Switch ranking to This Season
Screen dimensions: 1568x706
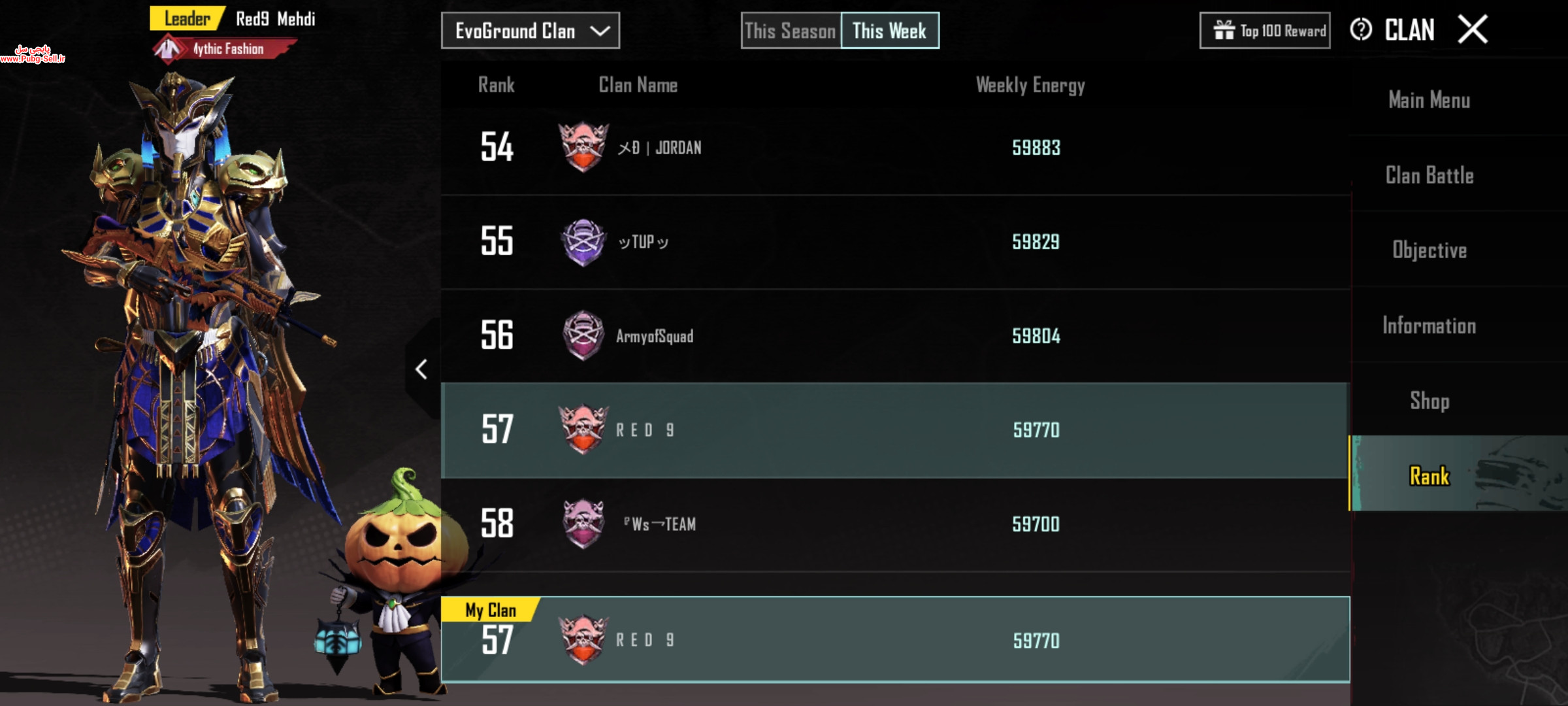(791, 31)
